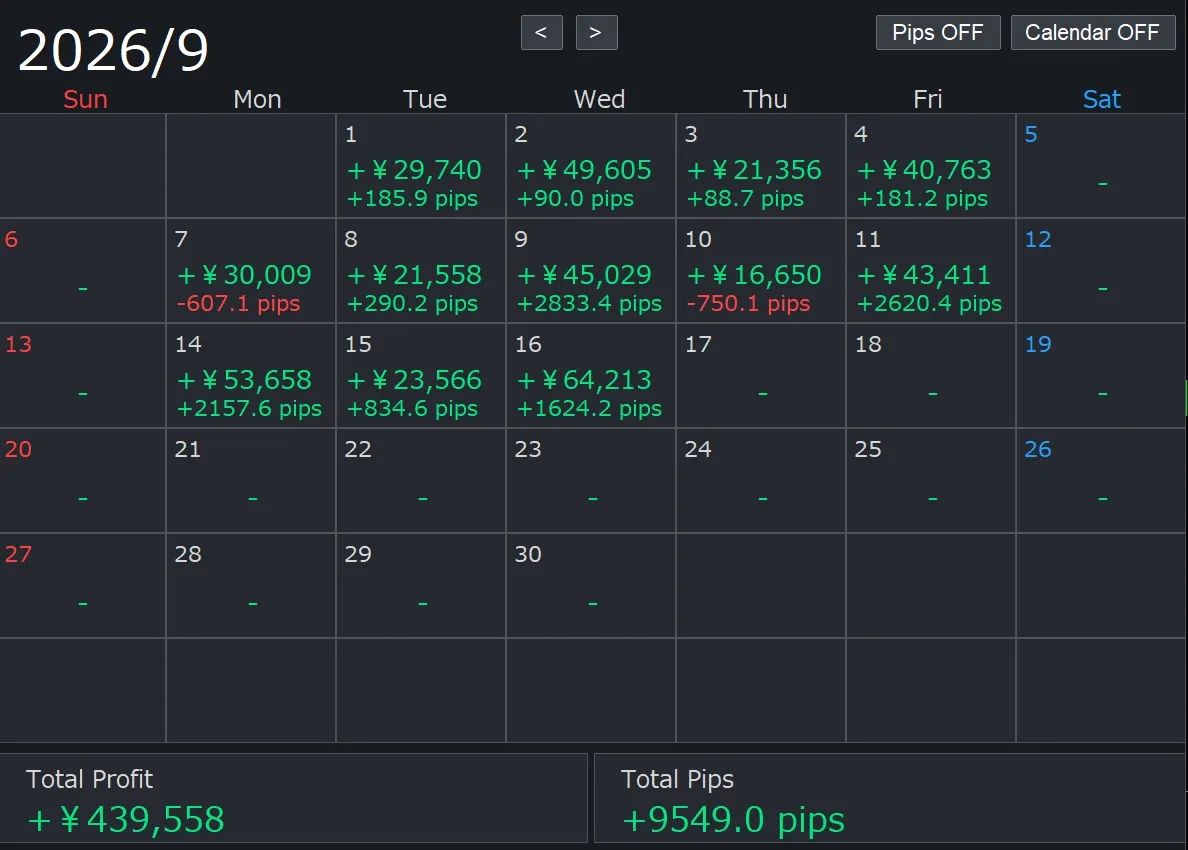Toggle the Pips OFF button
1188x850 pixels.
938,33
